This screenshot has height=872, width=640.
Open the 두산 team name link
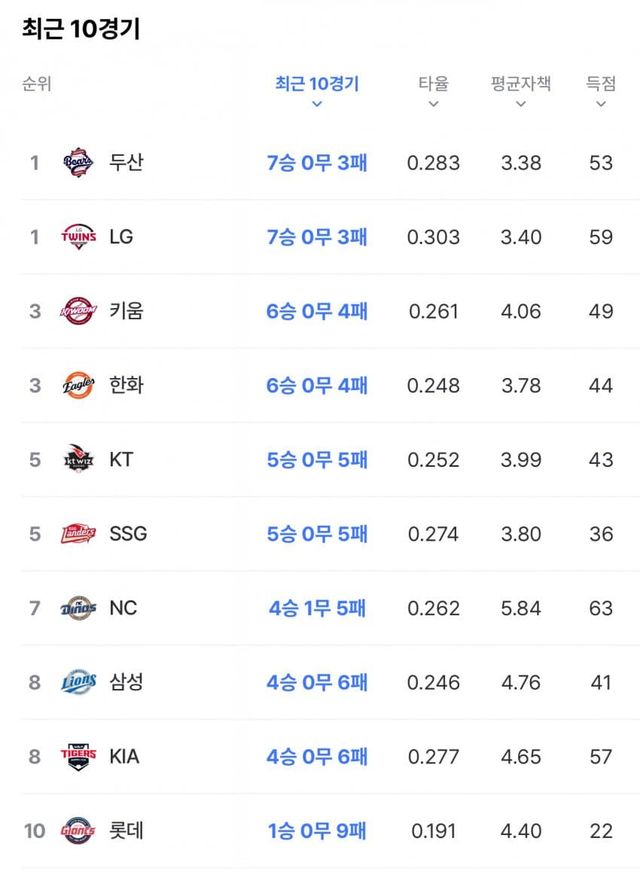[x=126, y=162]
